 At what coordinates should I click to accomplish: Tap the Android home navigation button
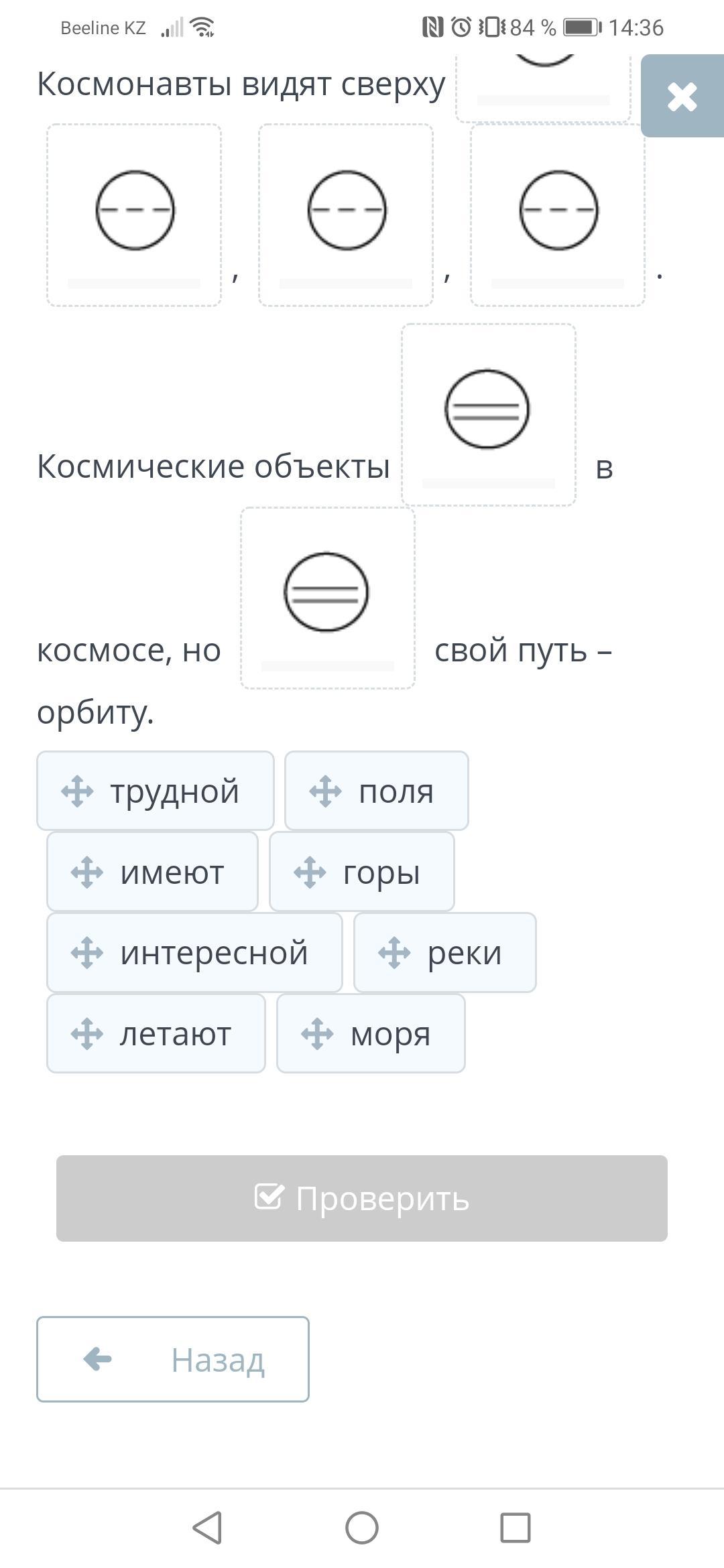pyautogui.click(x=362, y=1528)
